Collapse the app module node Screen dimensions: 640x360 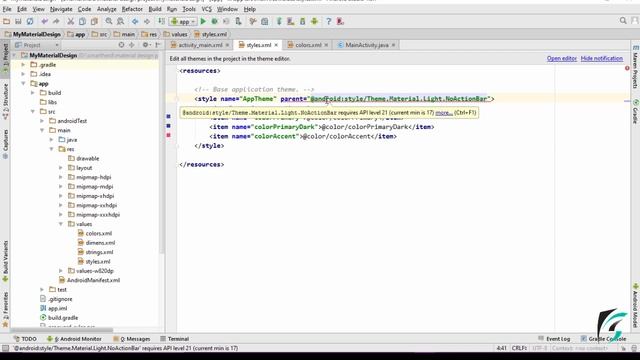[x=23, y=83]
